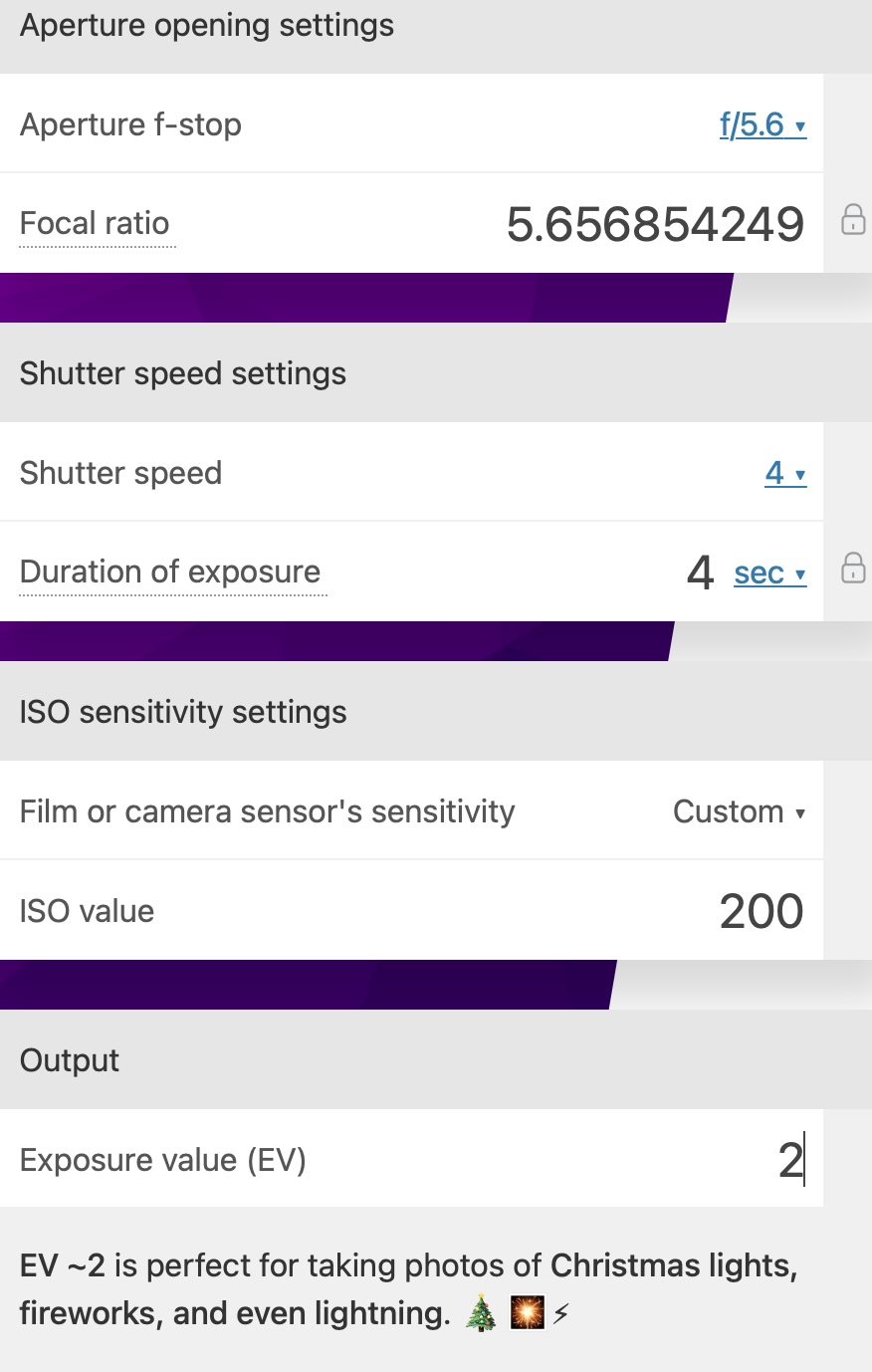Screen dimensions: 872x1372
Task: Click the lightning bolt emoji
Action: [561, 1314]
